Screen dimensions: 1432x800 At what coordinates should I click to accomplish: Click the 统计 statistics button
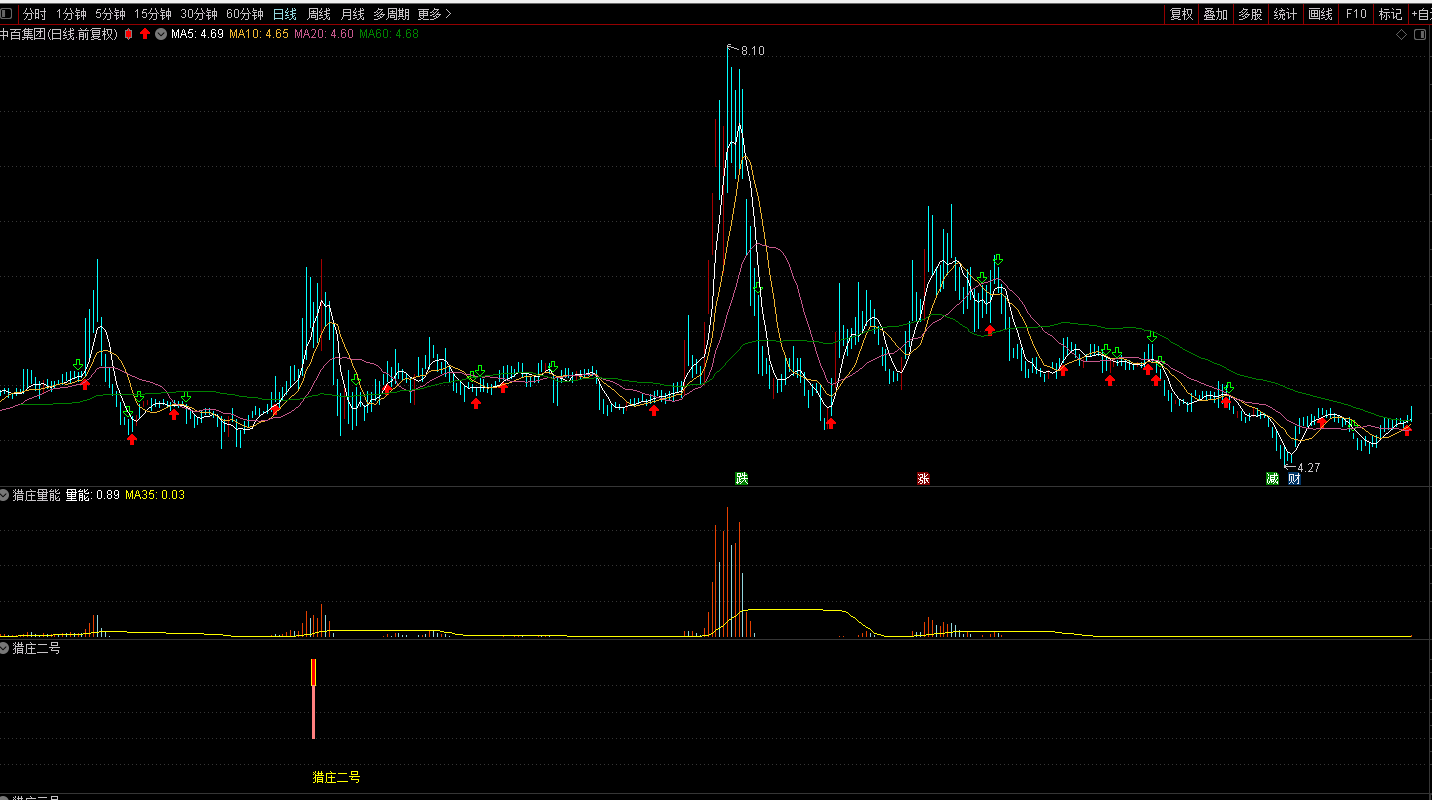point(1285,14)
